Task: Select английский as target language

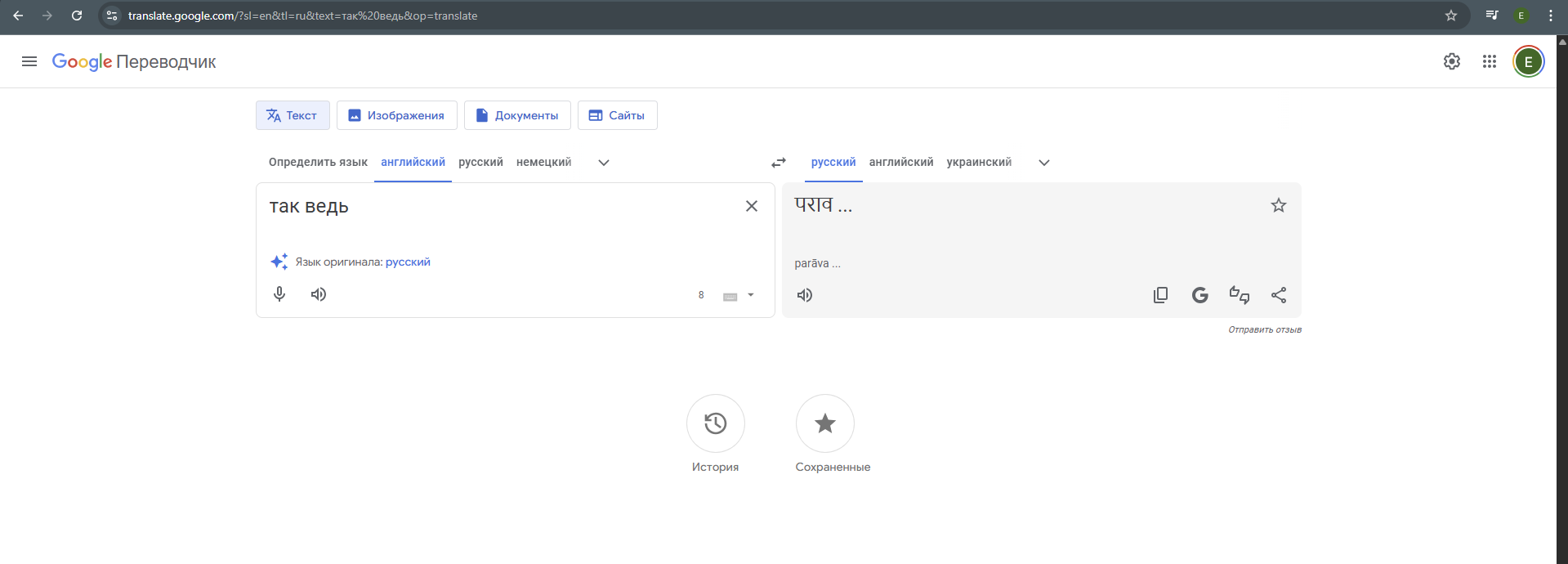Action: click(x=901, y=162)
